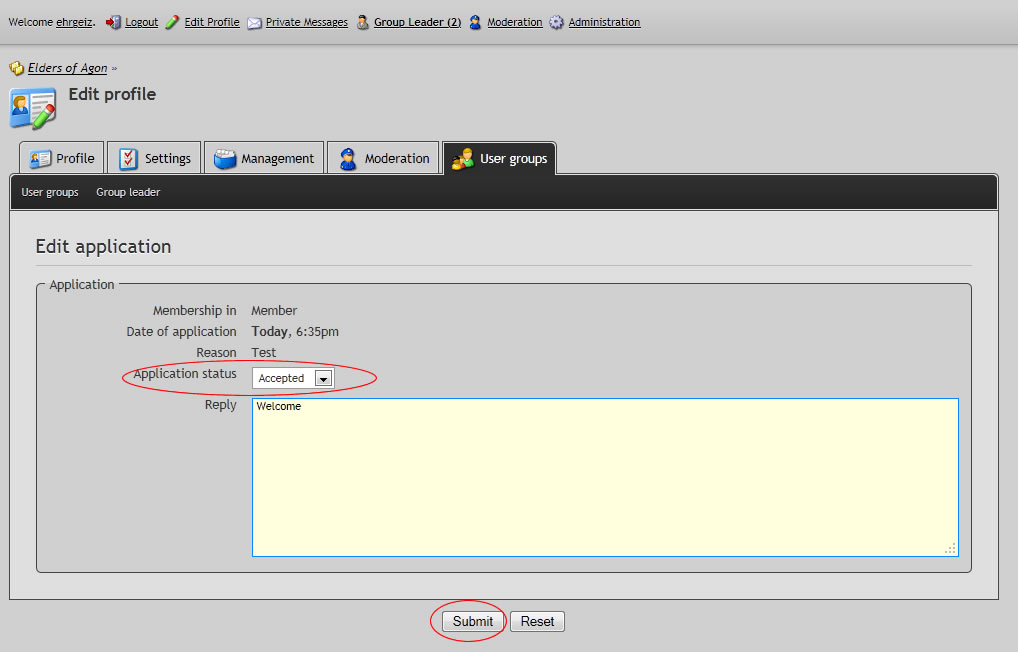The height and width of the screenshot is (652, 1018).
Task: Switch to the Profile tab
Action: (62, 158)
